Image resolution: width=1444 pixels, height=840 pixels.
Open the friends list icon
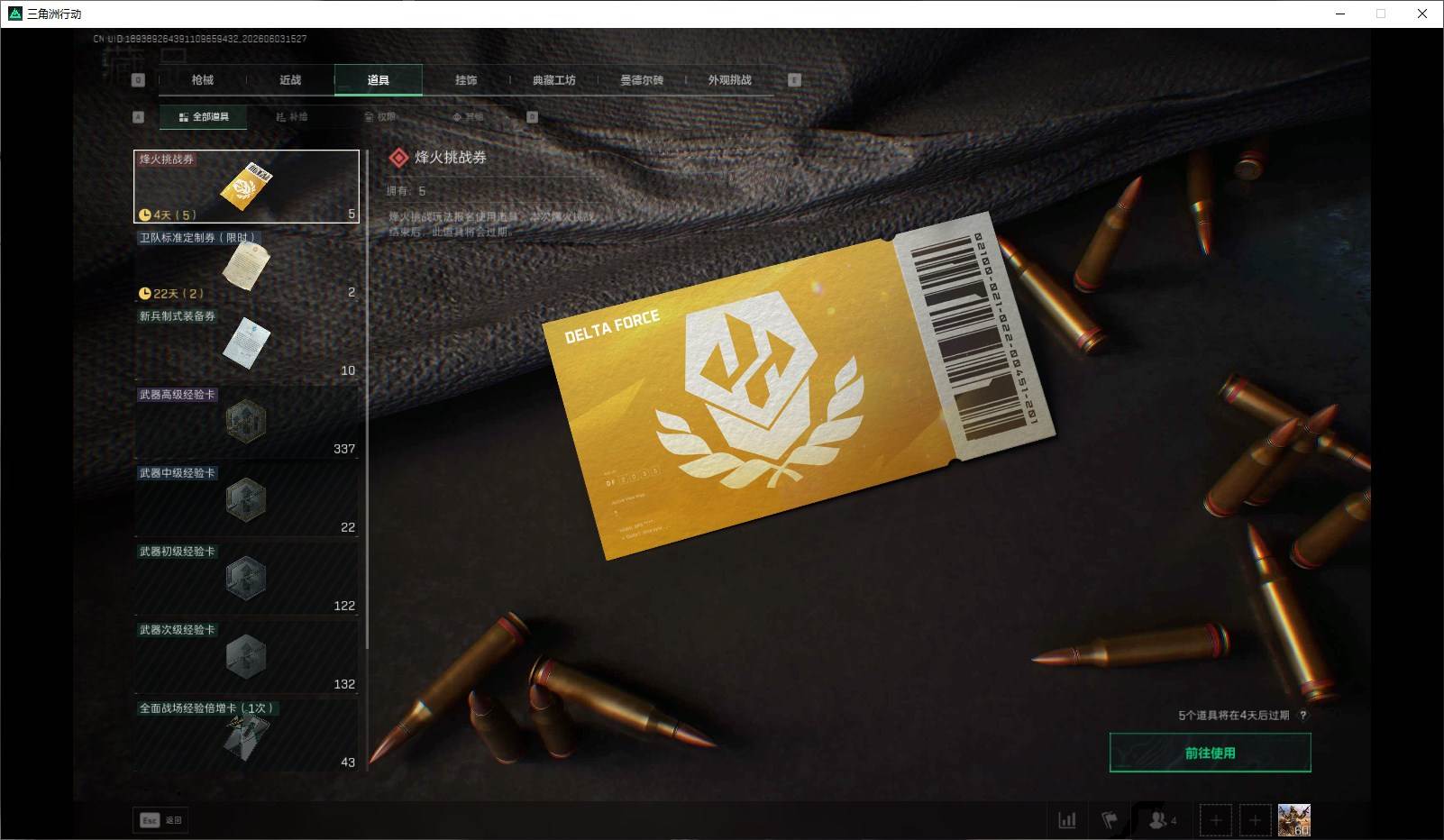(x=1163, y=820)
